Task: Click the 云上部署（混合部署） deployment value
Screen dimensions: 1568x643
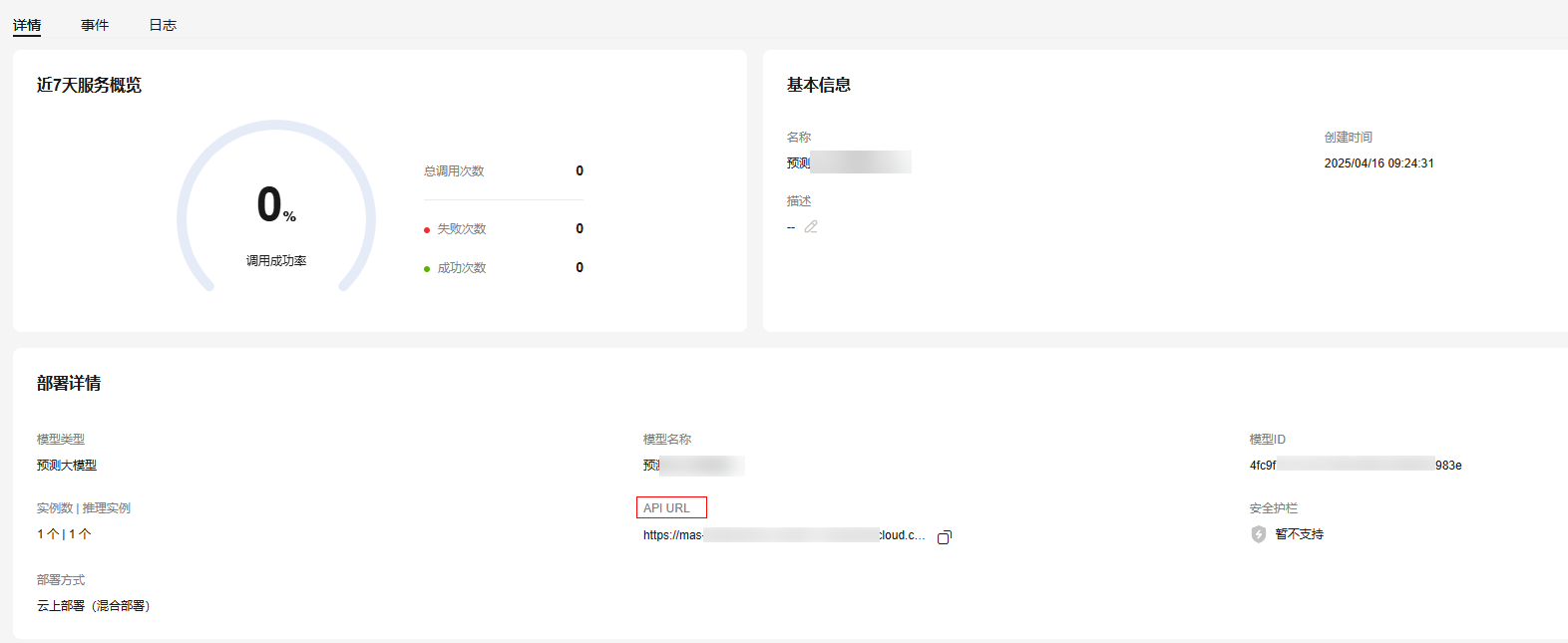Action: (x=94, y=606)
